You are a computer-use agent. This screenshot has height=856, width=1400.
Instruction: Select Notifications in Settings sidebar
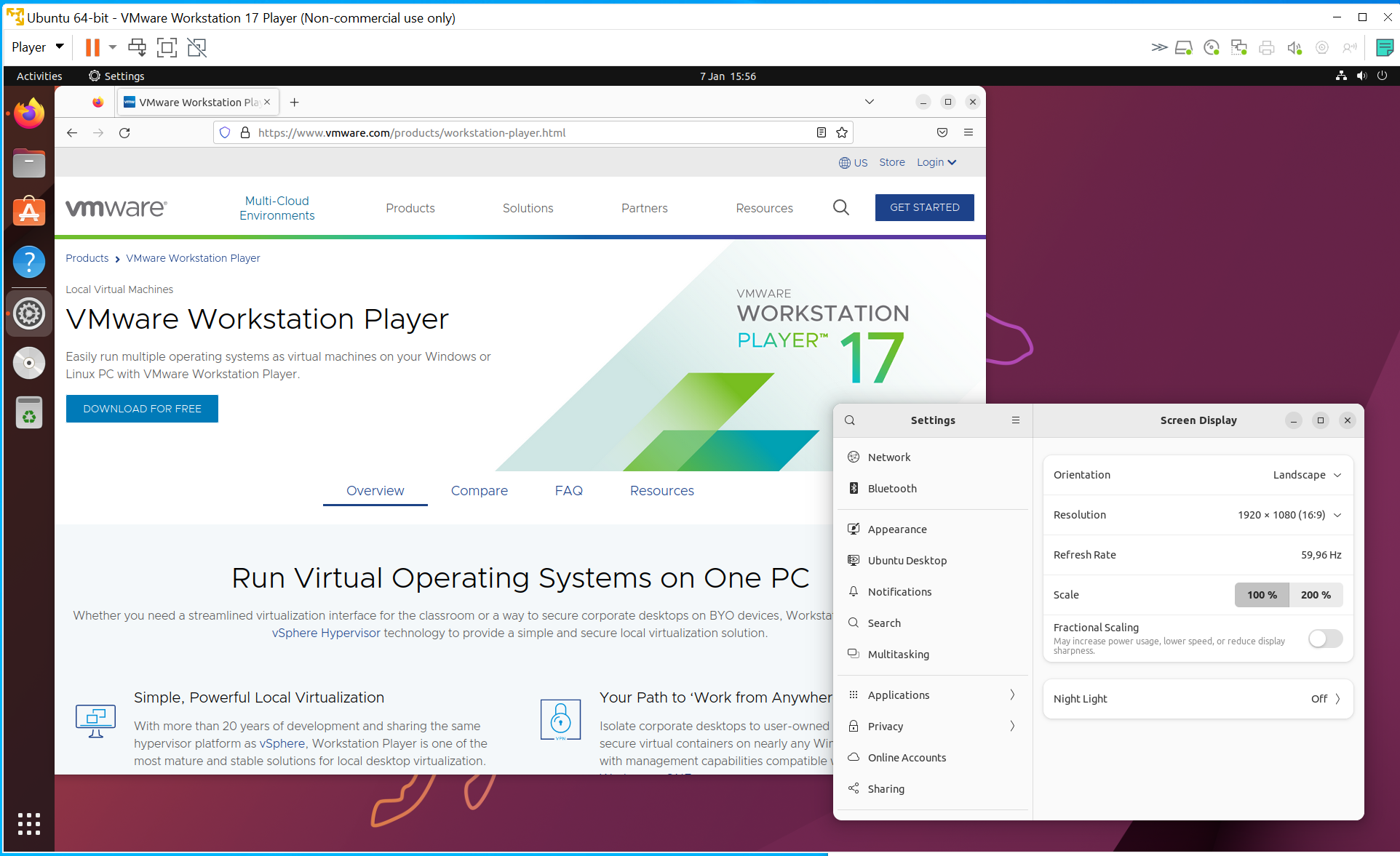pos(933,592)
